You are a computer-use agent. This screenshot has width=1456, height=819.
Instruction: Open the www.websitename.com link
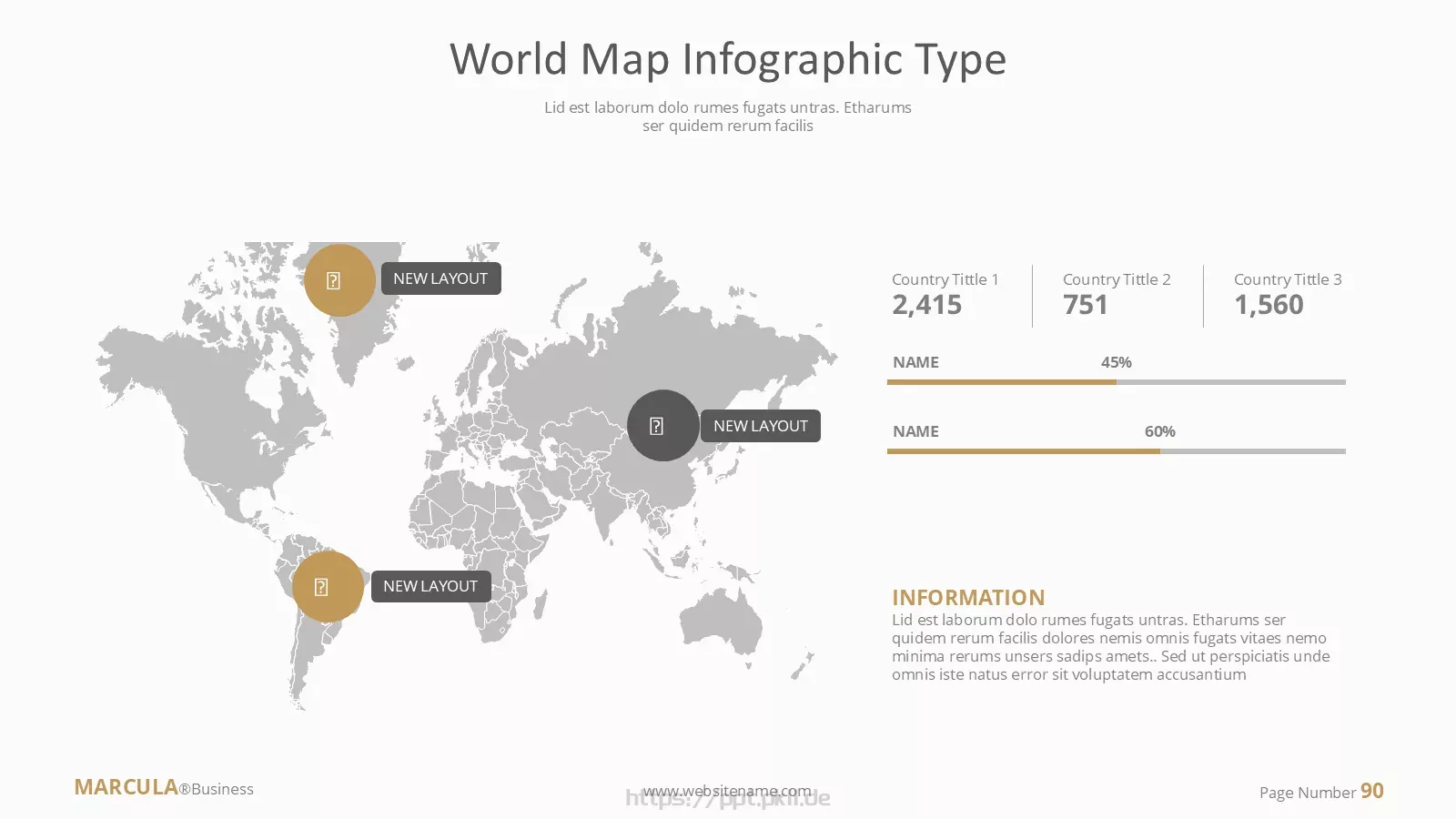tap(727, 792)
